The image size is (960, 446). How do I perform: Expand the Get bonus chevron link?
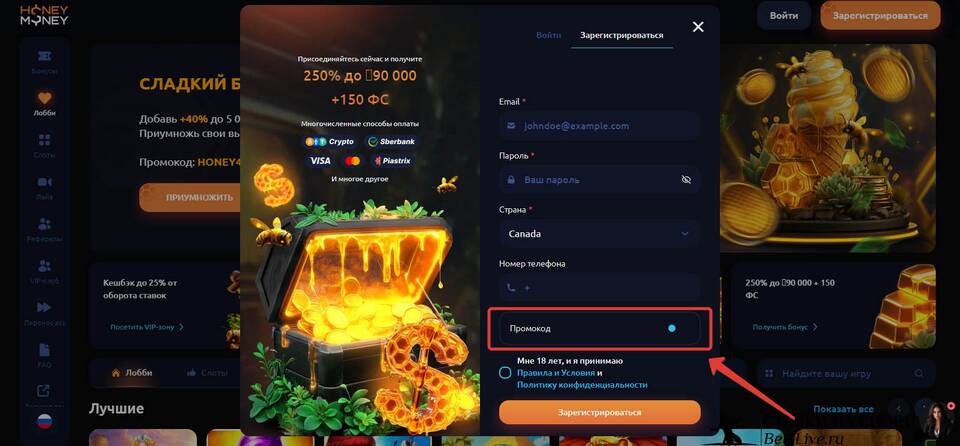click(x=786, y=327)
